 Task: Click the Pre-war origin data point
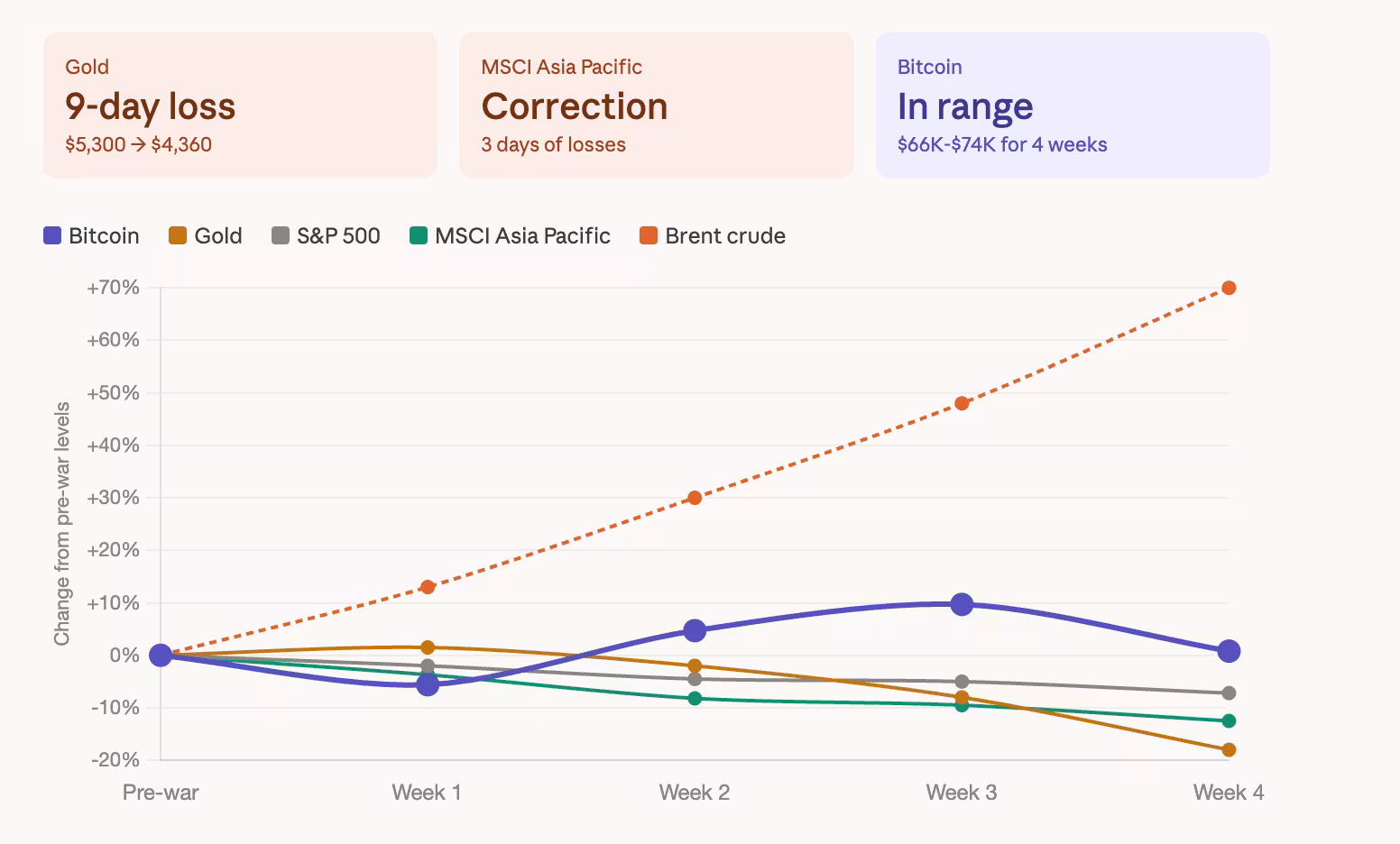click(161, 656)
